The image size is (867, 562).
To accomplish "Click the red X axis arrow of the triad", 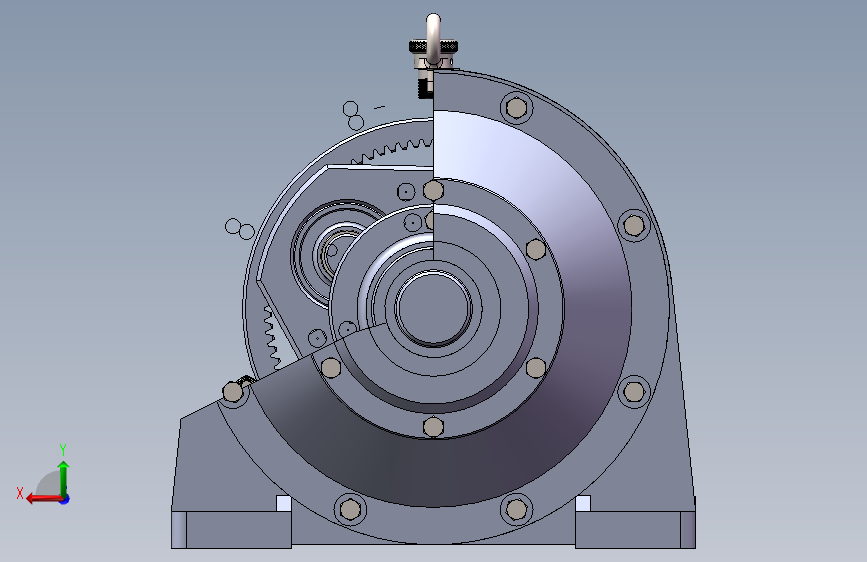I will [x=44, y=499].
